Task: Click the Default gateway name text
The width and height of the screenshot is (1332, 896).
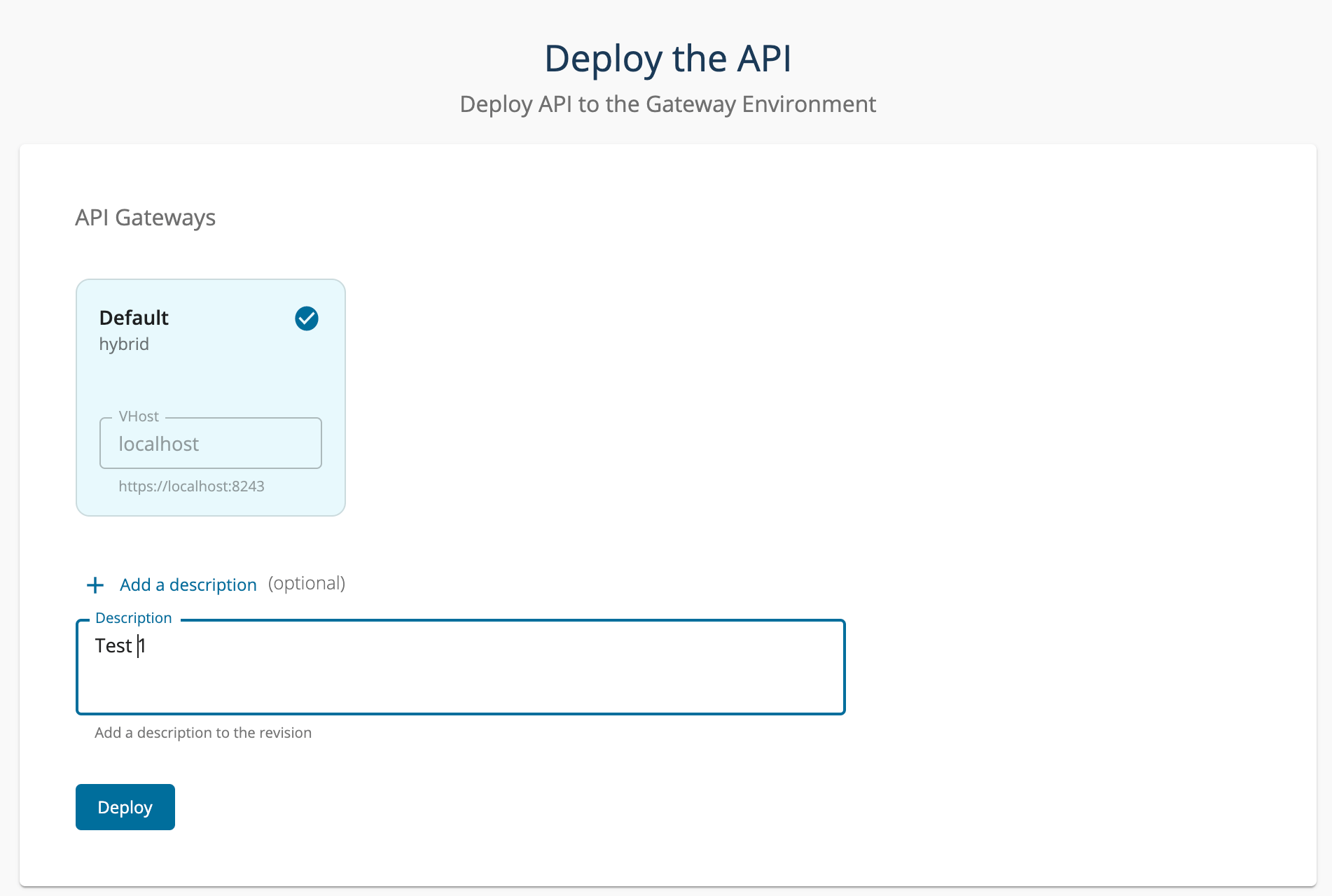Action: point(134,318)
